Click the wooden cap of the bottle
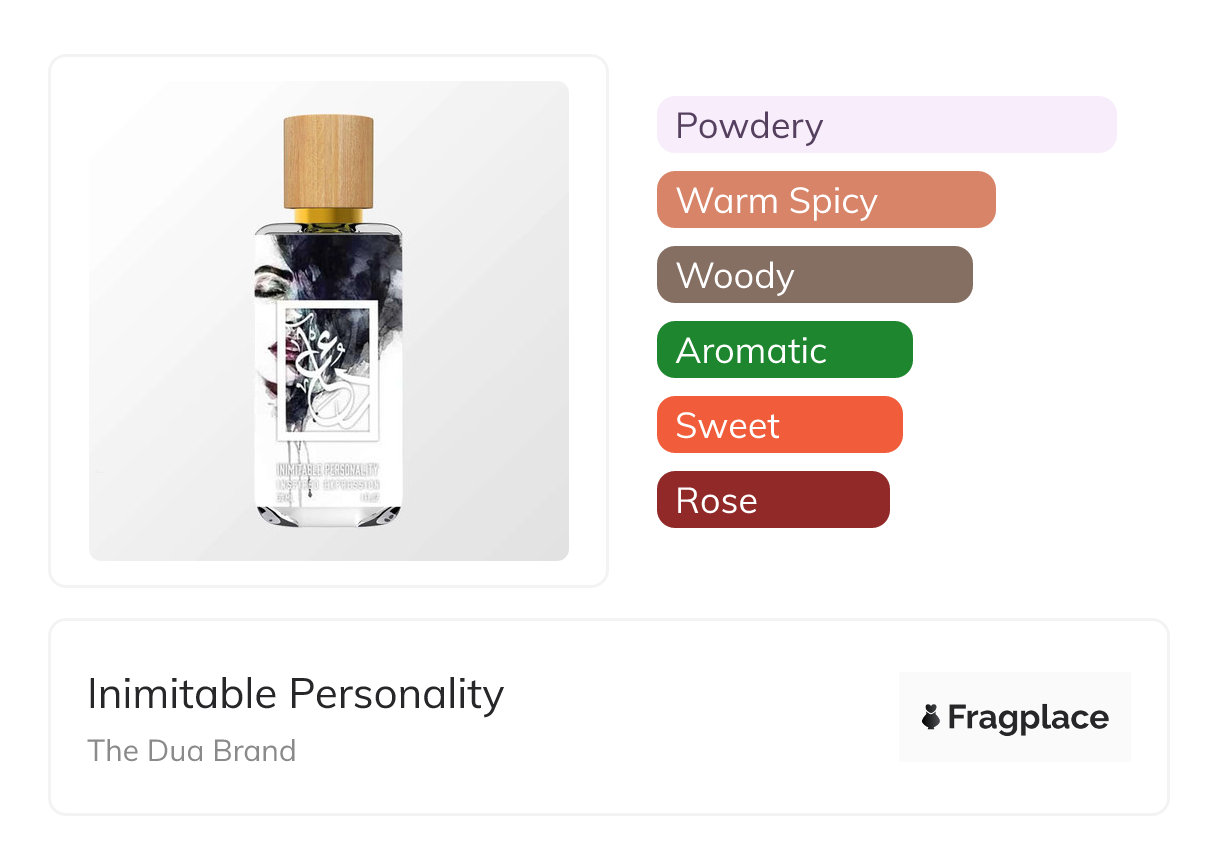The height and width of the screenshot is (864, 1218). (328, 160)
